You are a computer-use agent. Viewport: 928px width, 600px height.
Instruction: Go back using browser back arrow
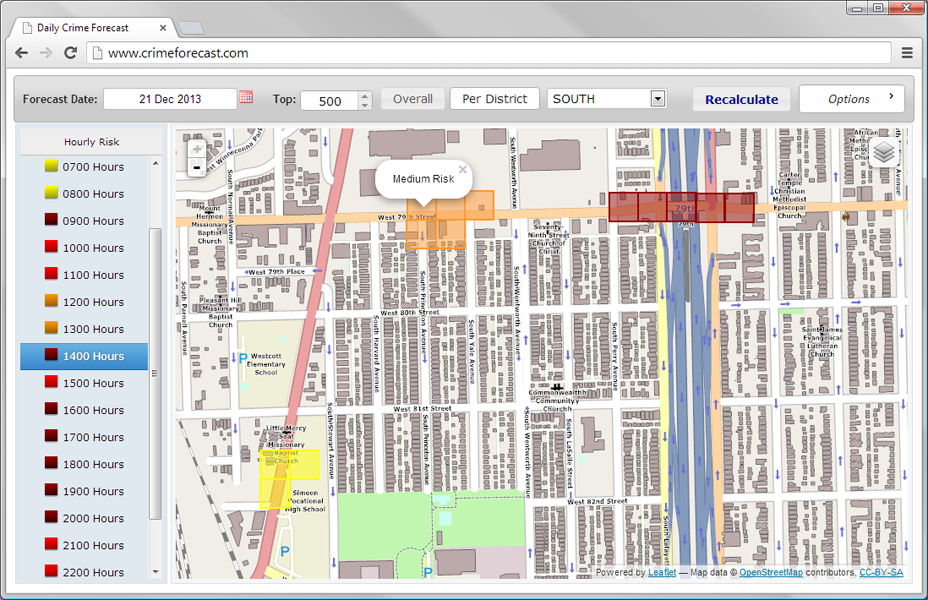pos(23,53)
